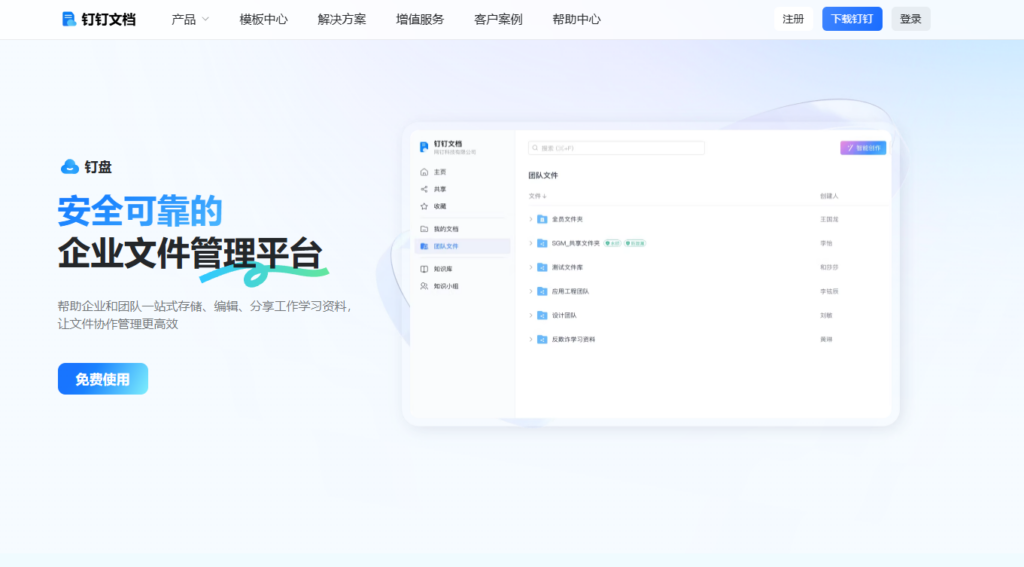Click the 钉盘 product name text
The height and width of the screenshot is (567, 1024).
coord(98,167)
